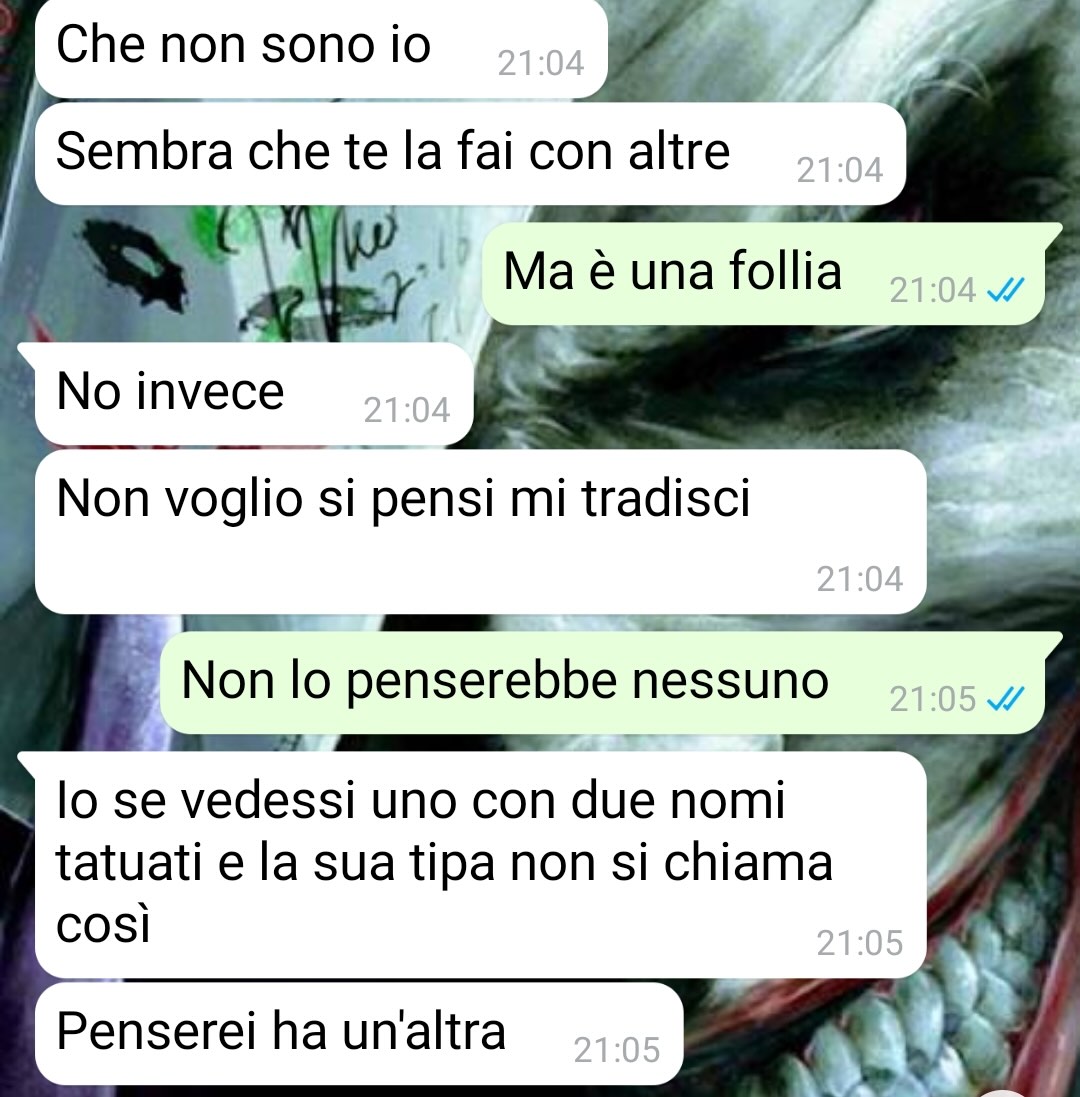1080x1097 pixels.
Task: Select the "No invece" message bubble
Action: [255, 395]
